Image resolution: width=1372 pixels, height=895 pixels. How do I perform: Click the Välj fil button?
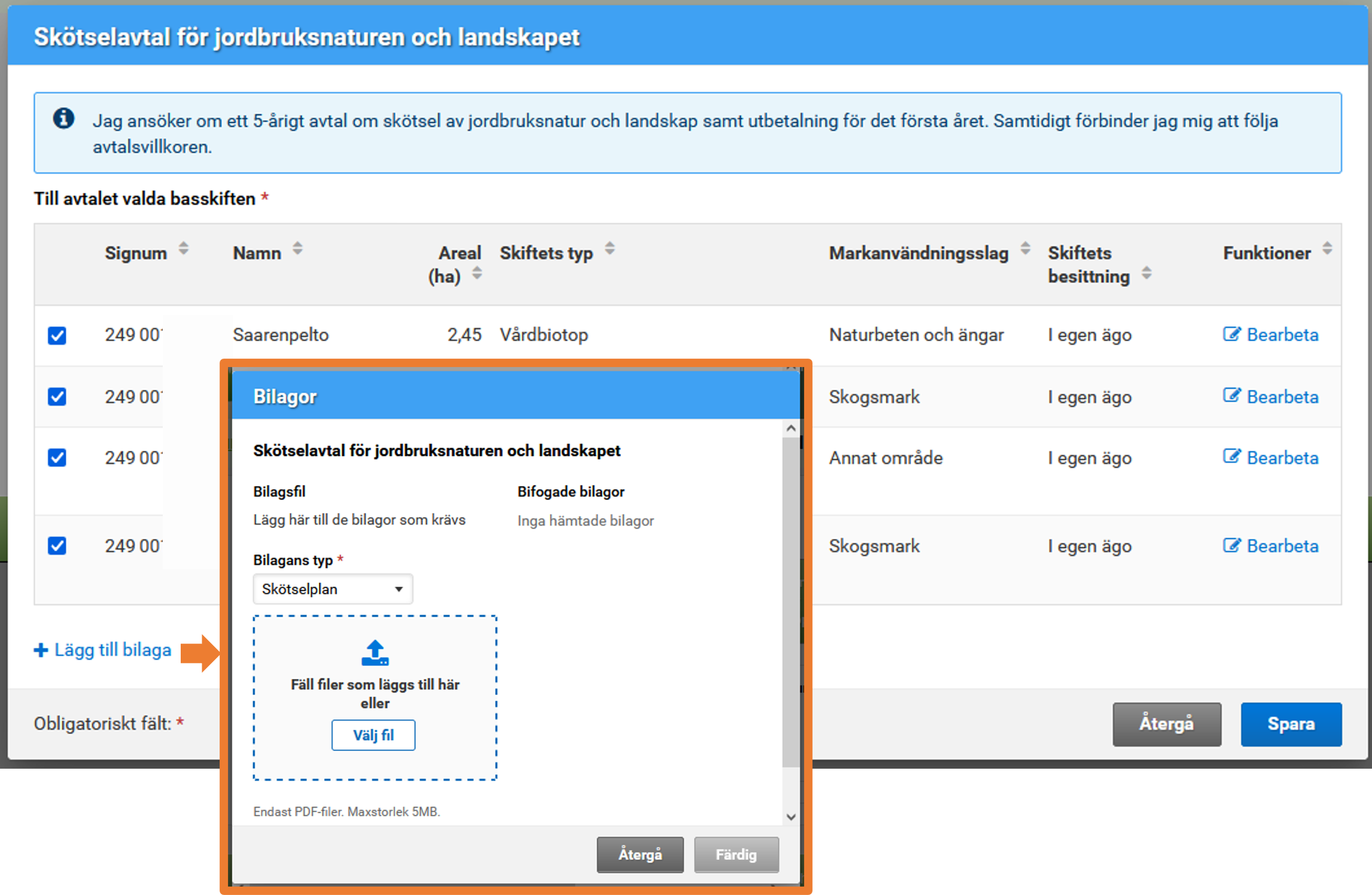[x=373, y=735]
